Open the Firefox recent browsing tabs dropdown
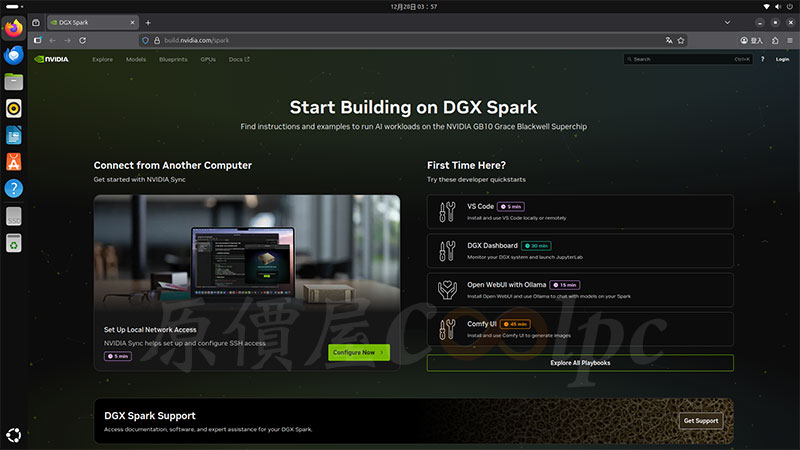Viewport: 800px width, 450px height. point(36,22)
